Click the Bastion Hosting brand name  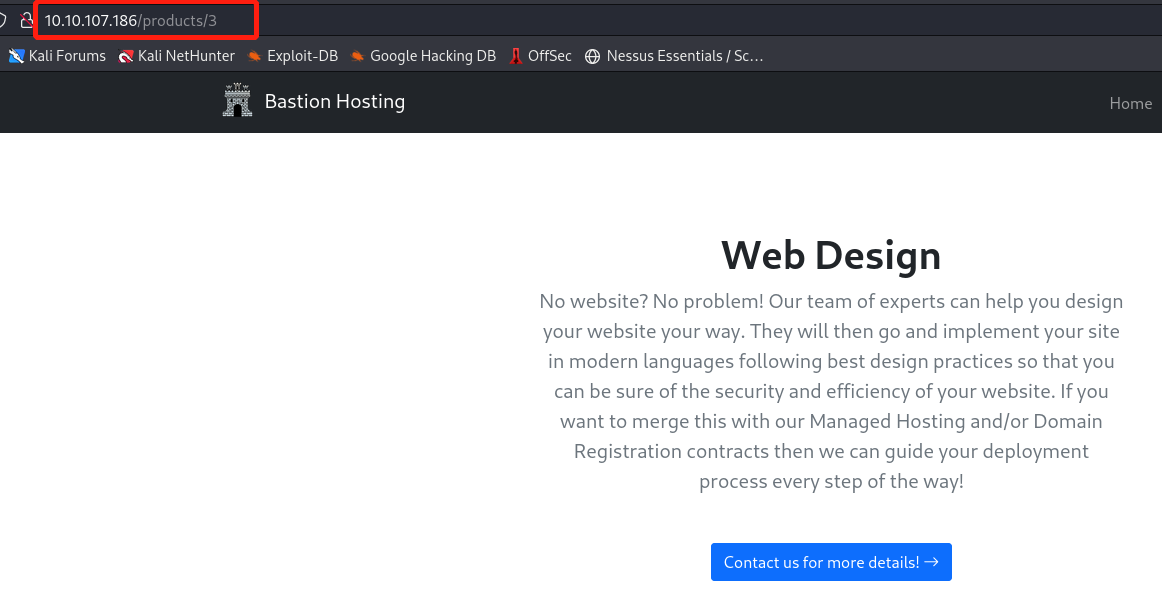[334, 101]
